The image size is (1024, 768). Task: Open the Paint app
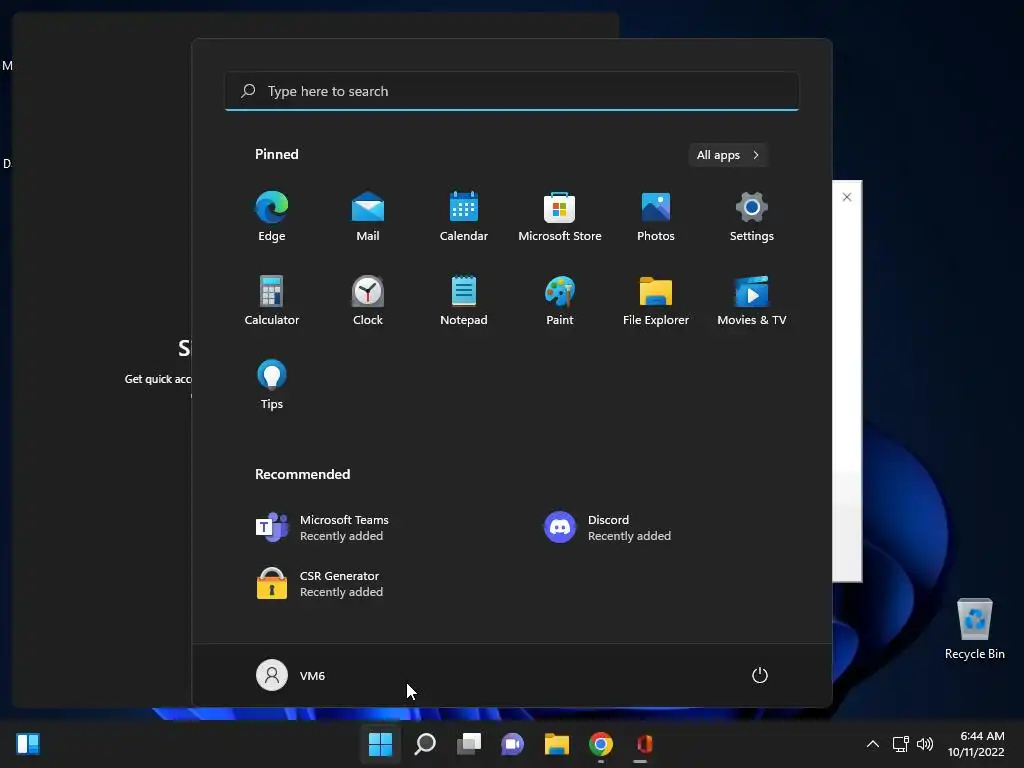coord(560,300)
